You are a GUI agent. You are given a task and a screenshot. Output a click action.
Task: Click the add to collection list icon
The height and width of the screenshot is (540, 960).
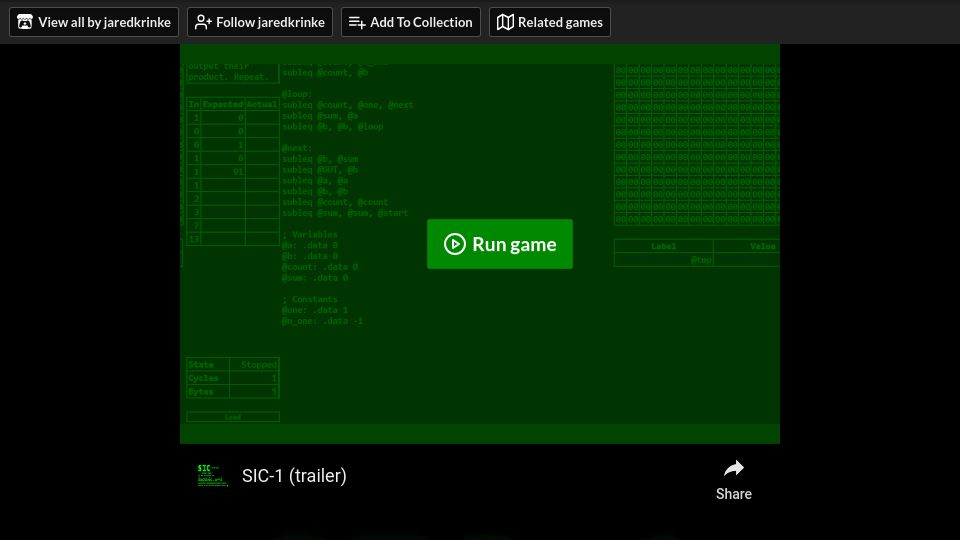(357, 23)
